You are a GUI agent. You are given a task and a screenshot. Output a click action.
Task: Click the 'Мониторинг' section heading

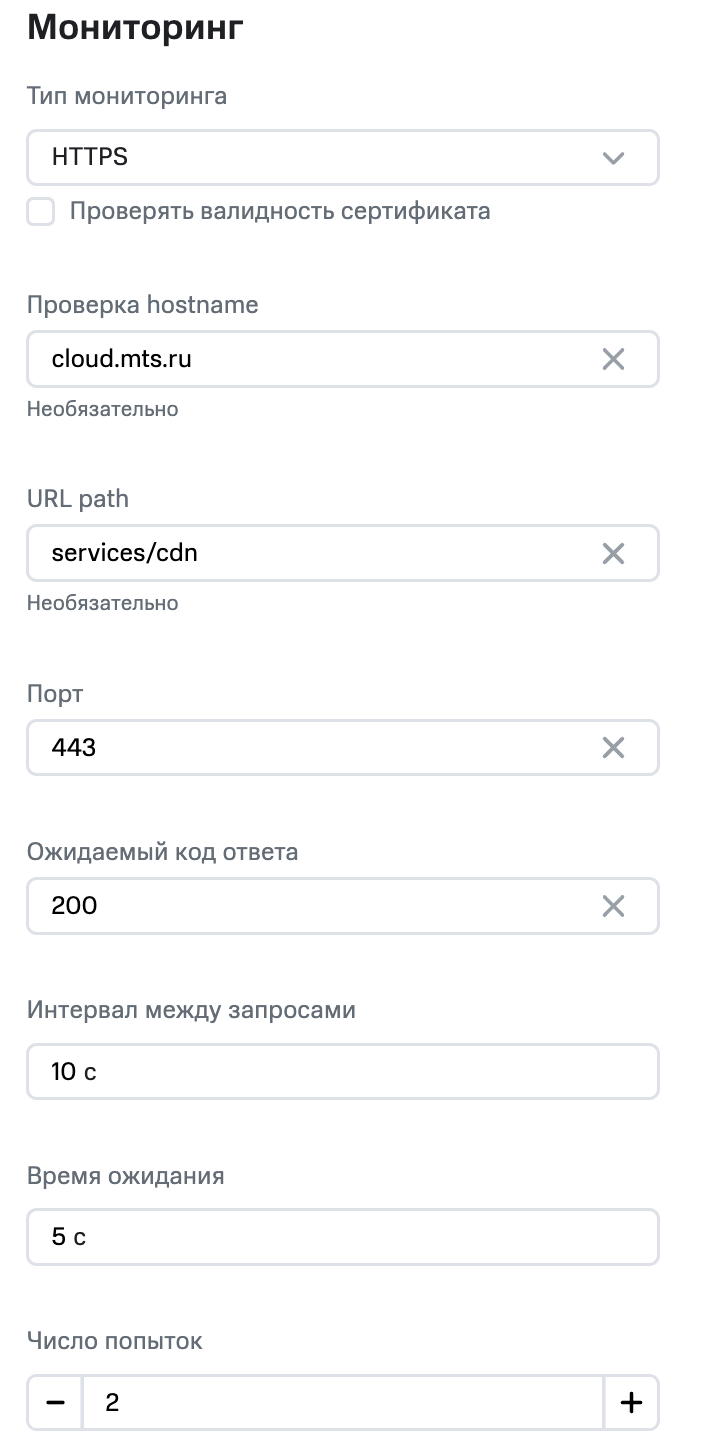click(135, 28)
